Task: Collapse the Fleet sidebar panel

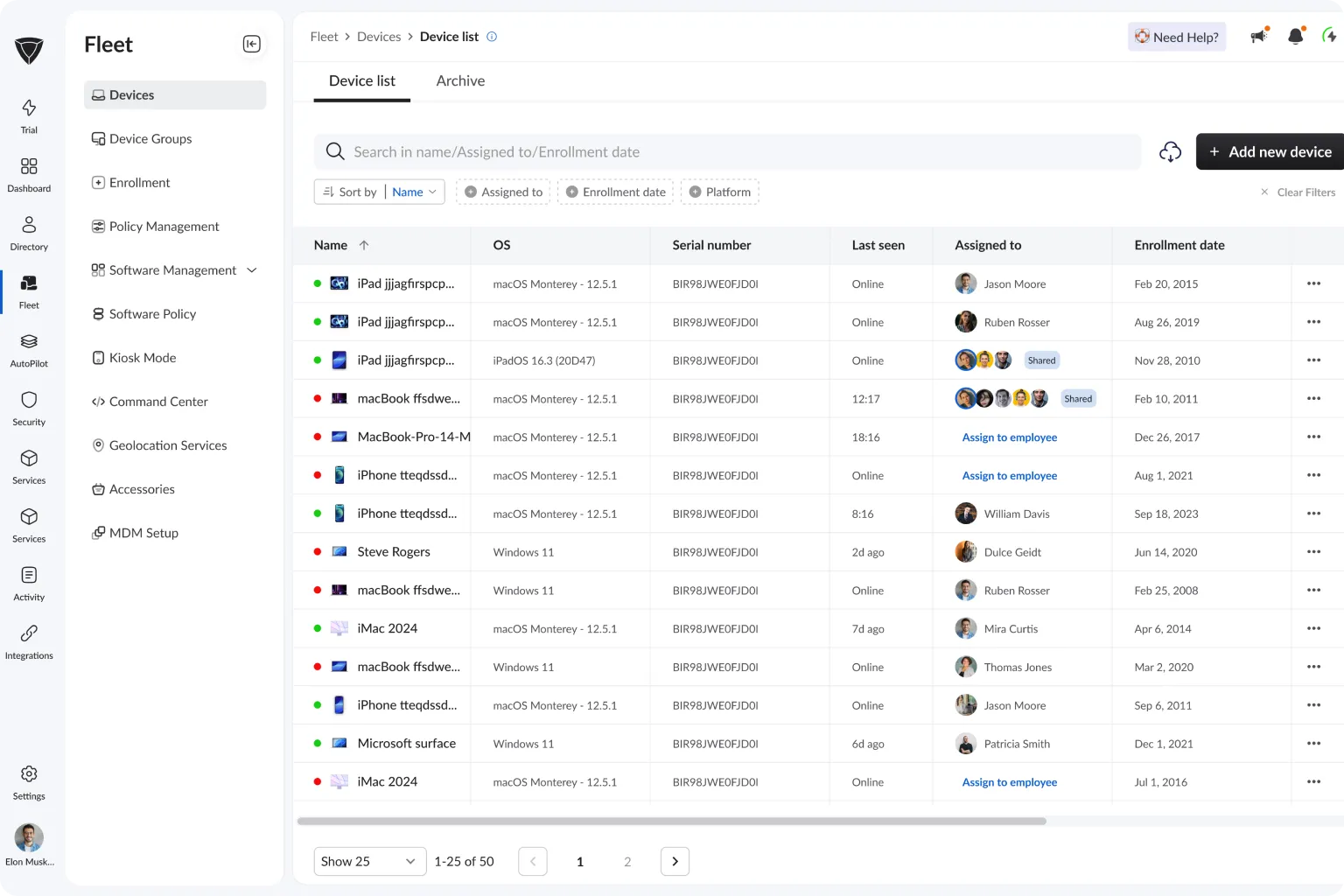Action: point(252,43)
